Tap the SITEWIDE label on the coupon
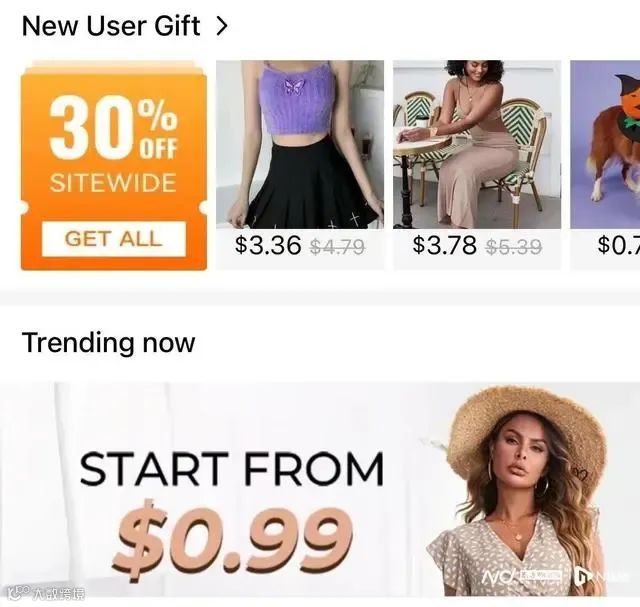 pos(113,182)
